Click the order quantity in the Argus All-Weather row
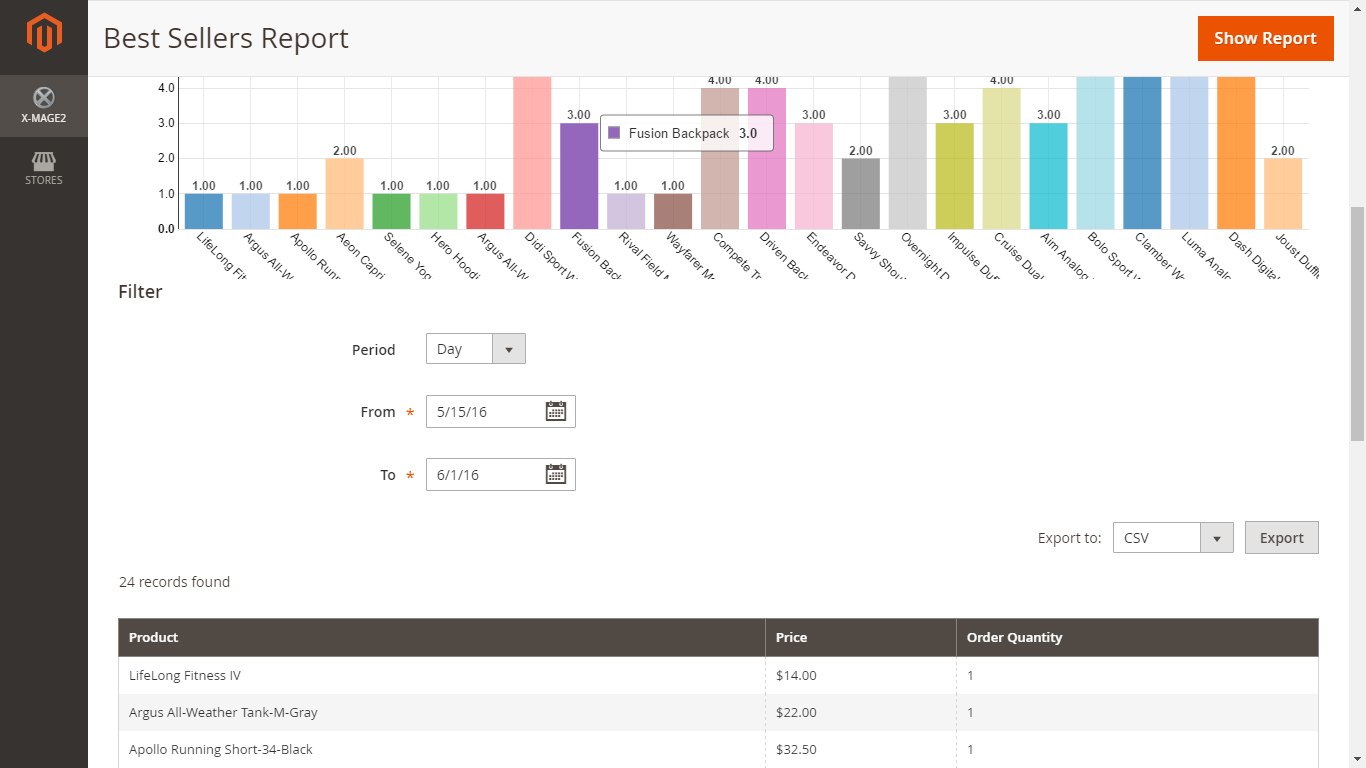The height and width of the screenshot is (768, 1366). tap(1137, 712)
